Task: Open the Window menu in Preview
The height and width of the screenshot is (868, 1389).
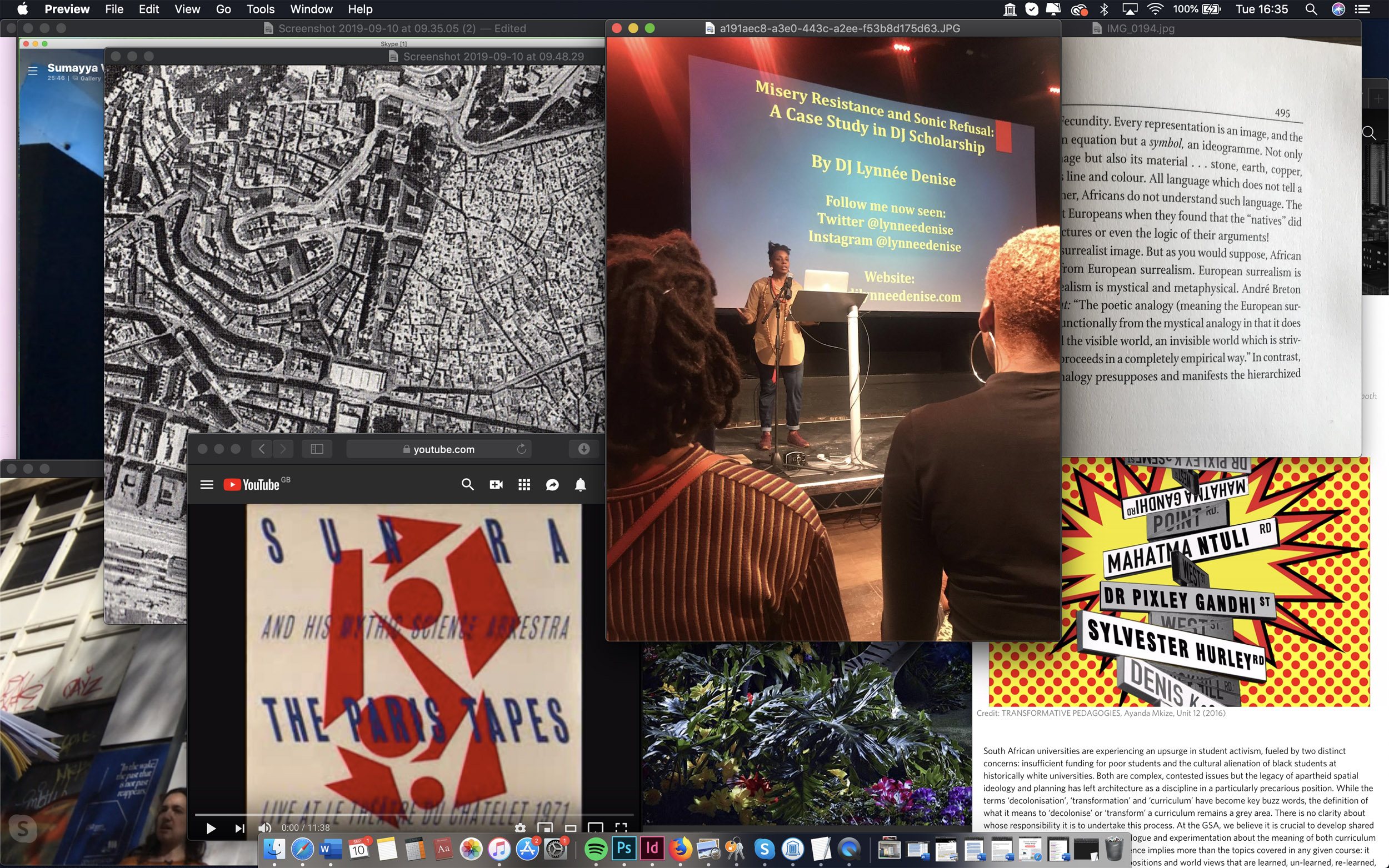Action: click(311, 9)
